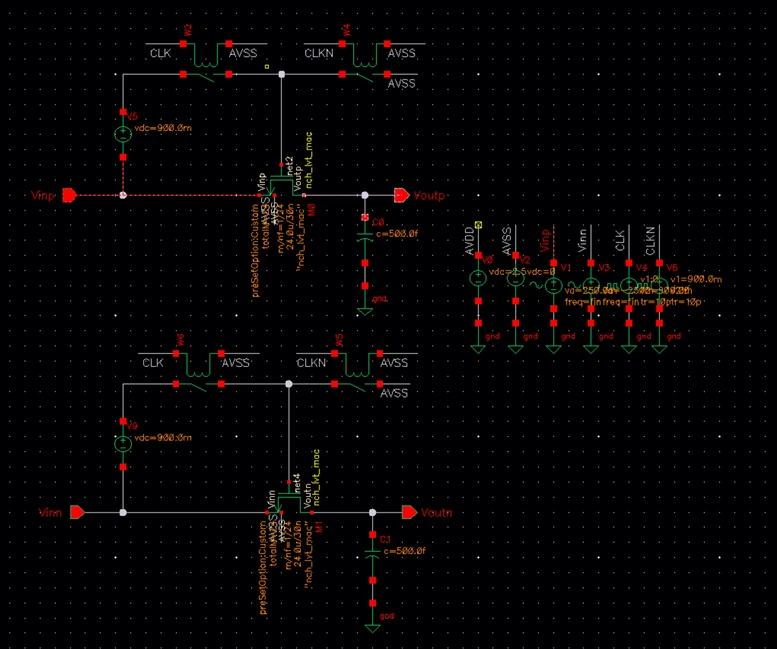Click the ground symbol under source V6
The width and height of the screenshot is (777, 649).
click(659, 349)
